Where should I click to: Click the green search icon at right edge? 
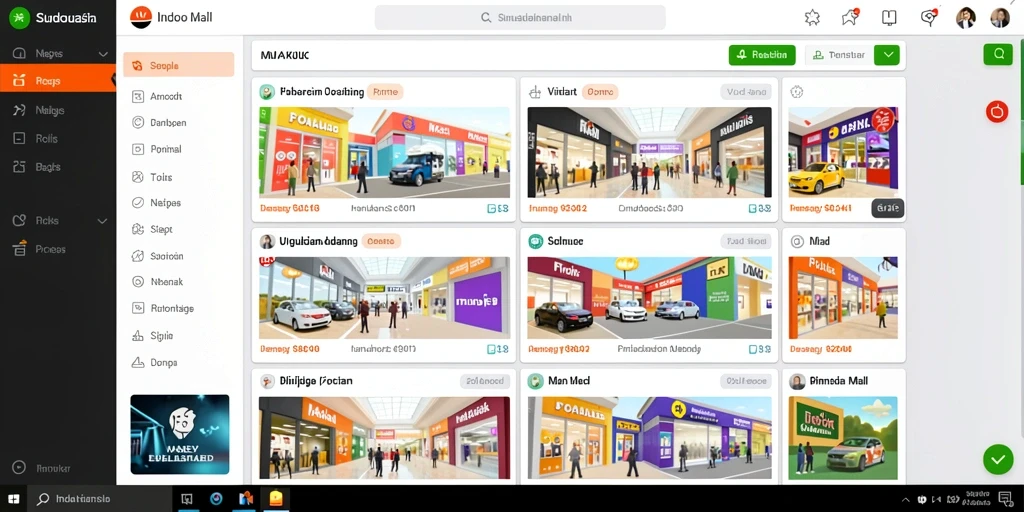998,54
